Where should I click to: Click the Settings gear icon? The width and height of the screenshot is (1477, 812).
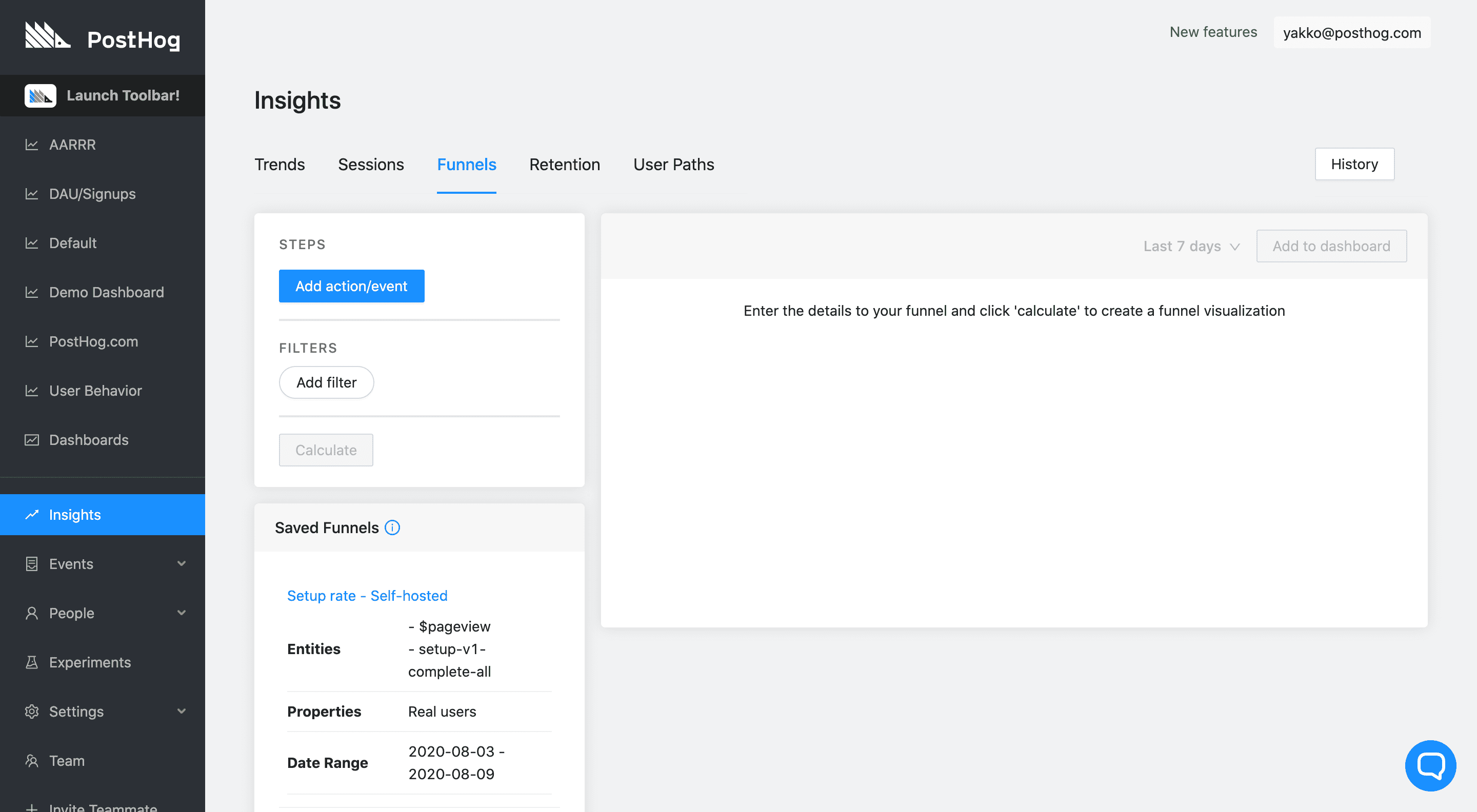(x=31, y=712)
